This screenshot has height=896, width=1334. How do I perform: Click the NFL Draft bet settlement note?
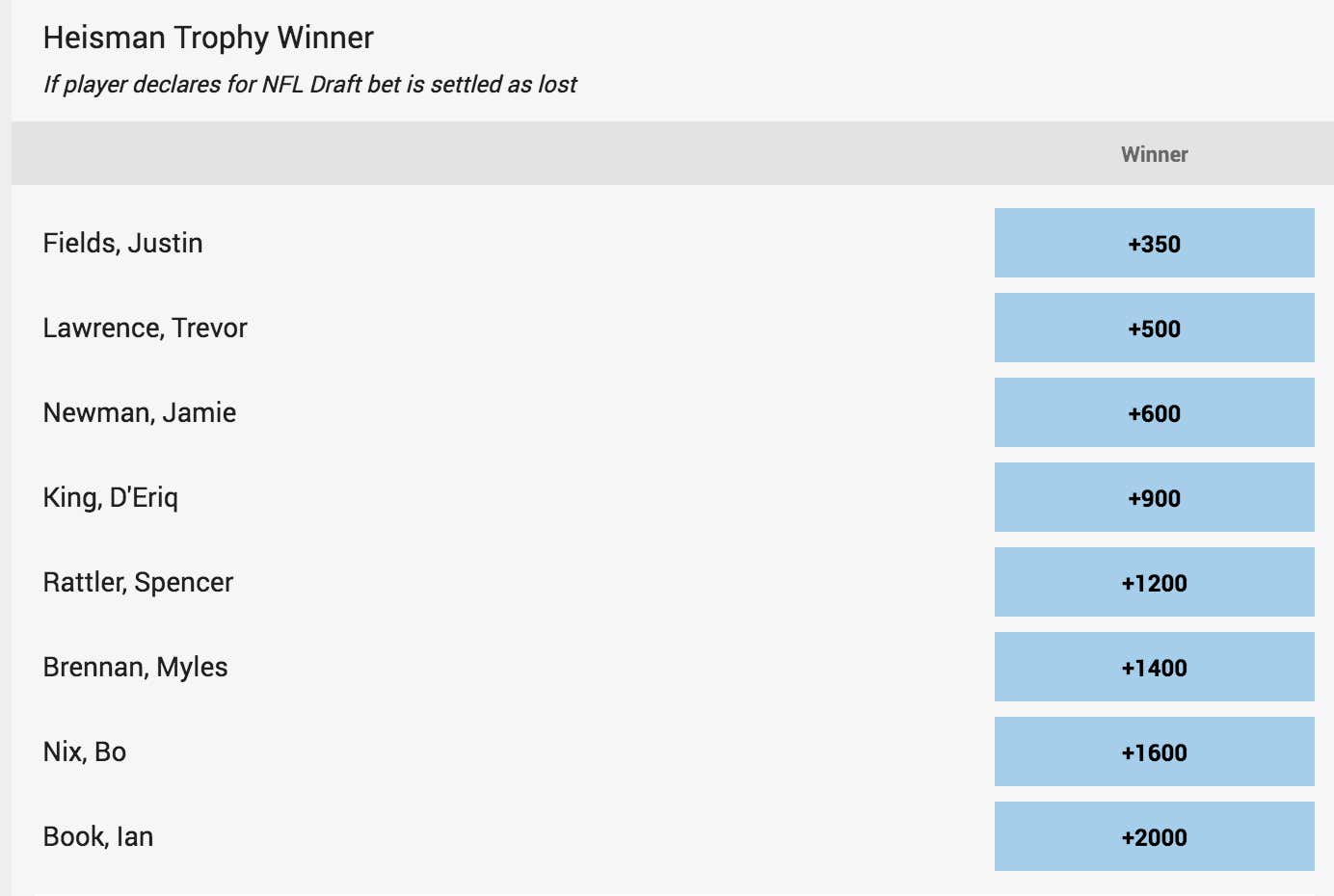310,85
